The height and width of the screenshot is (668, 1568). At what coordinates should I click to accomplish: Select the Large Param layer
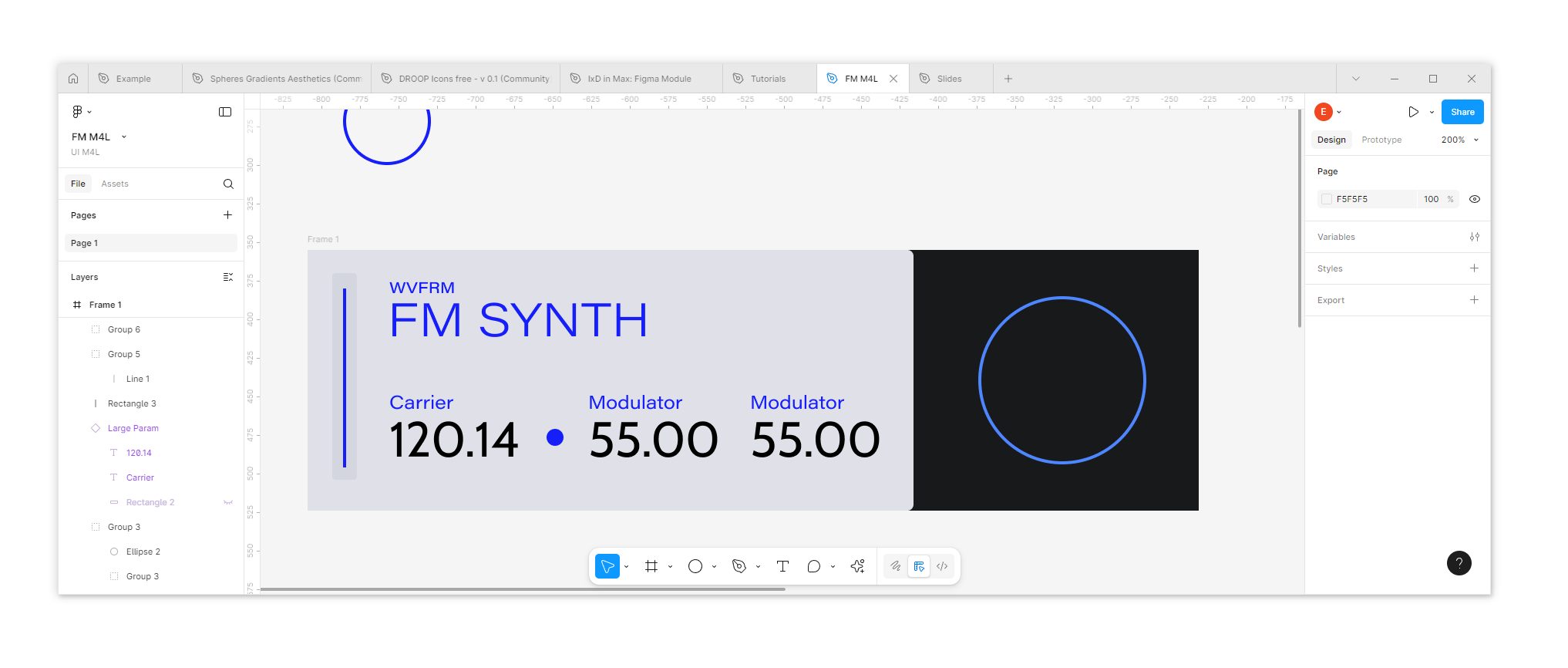pyautogui.click(x=133, y=429)
